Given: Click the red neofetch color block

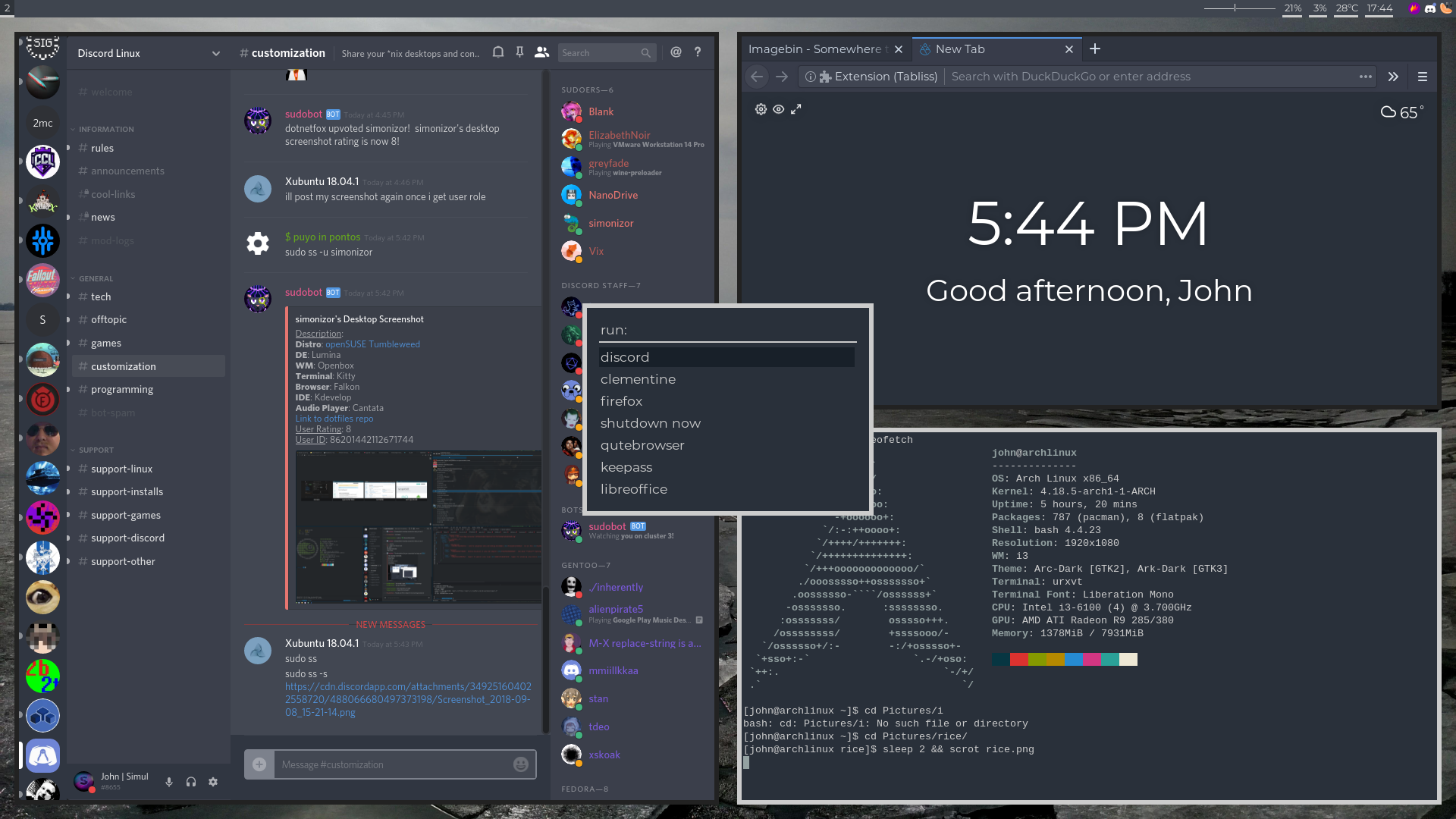Looking at the screenshot, I should tap(1018, 659).
